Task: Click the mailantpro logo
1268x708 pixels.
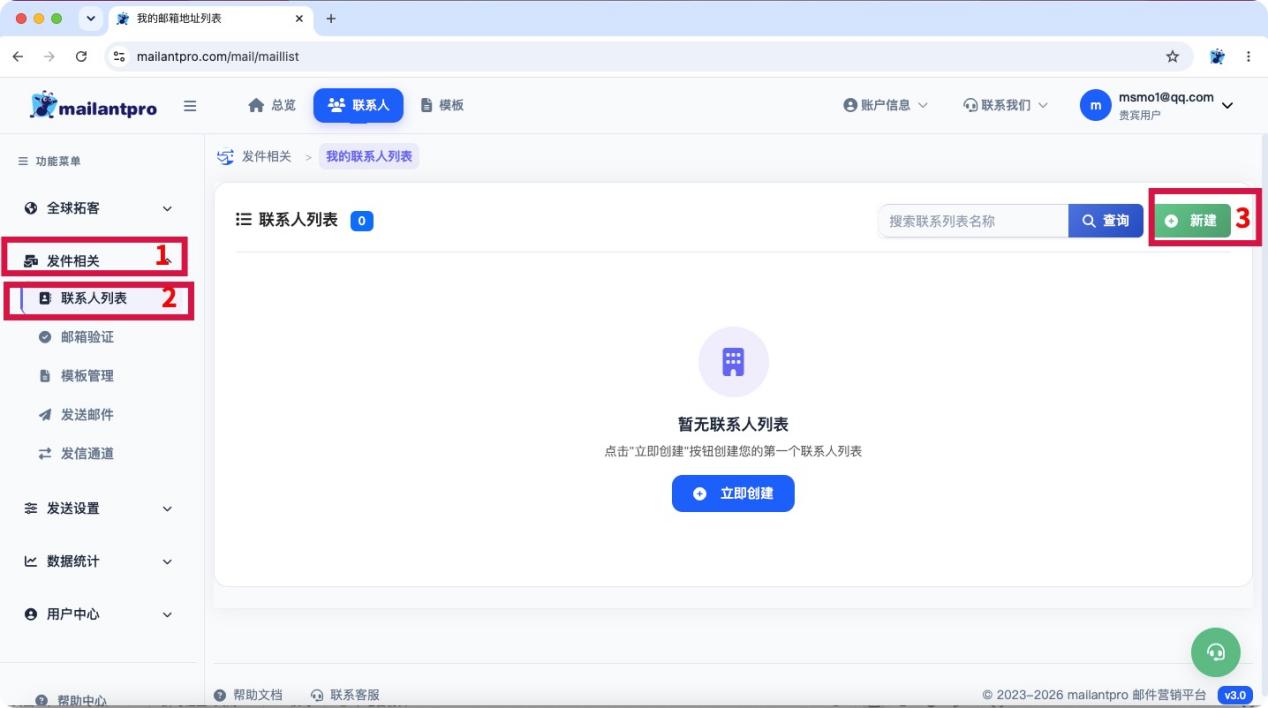Action: point(93,105)
